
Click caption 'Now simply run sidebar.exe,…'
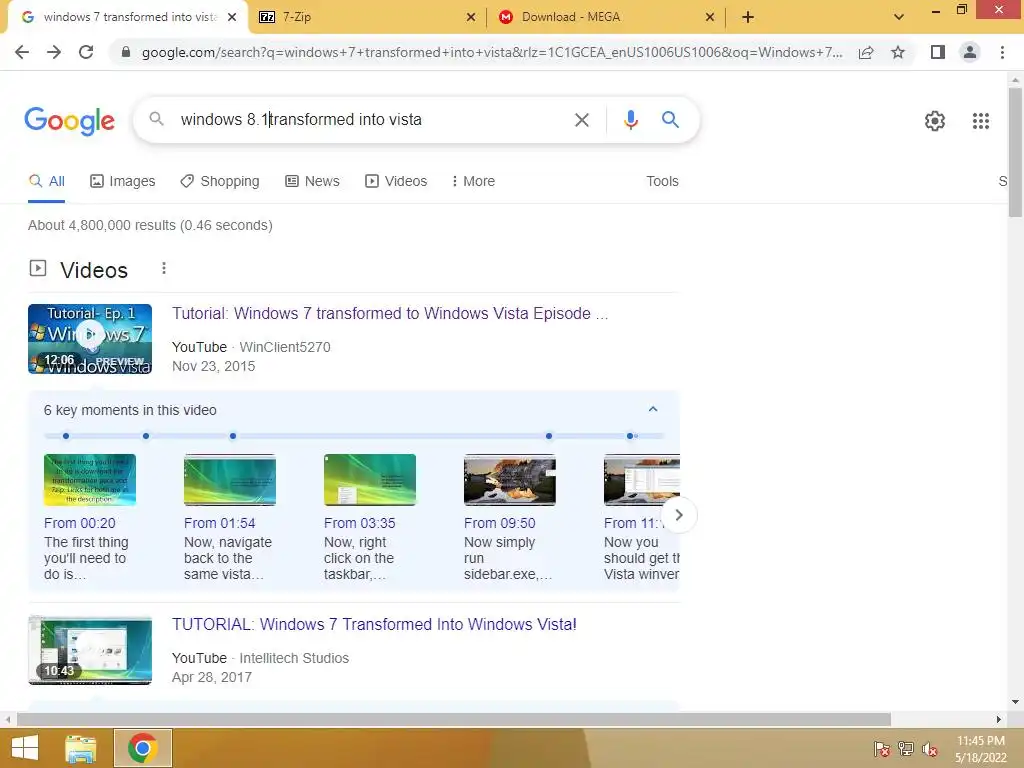(508, 558)
